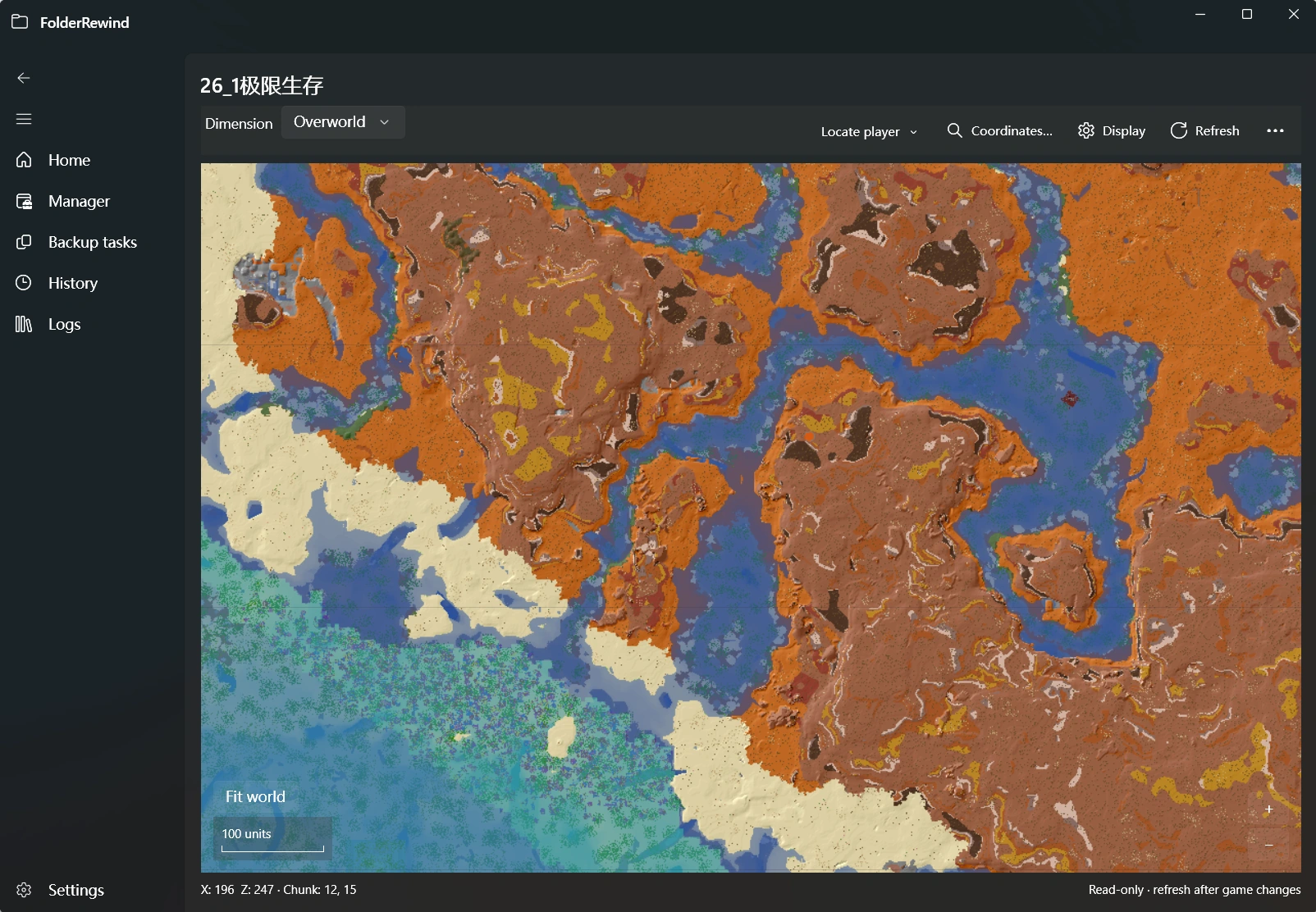Image resolution: width=1316 pixels, height=912 pixels.
Task: Open the three-dots more options menu
Action: 1275,130
